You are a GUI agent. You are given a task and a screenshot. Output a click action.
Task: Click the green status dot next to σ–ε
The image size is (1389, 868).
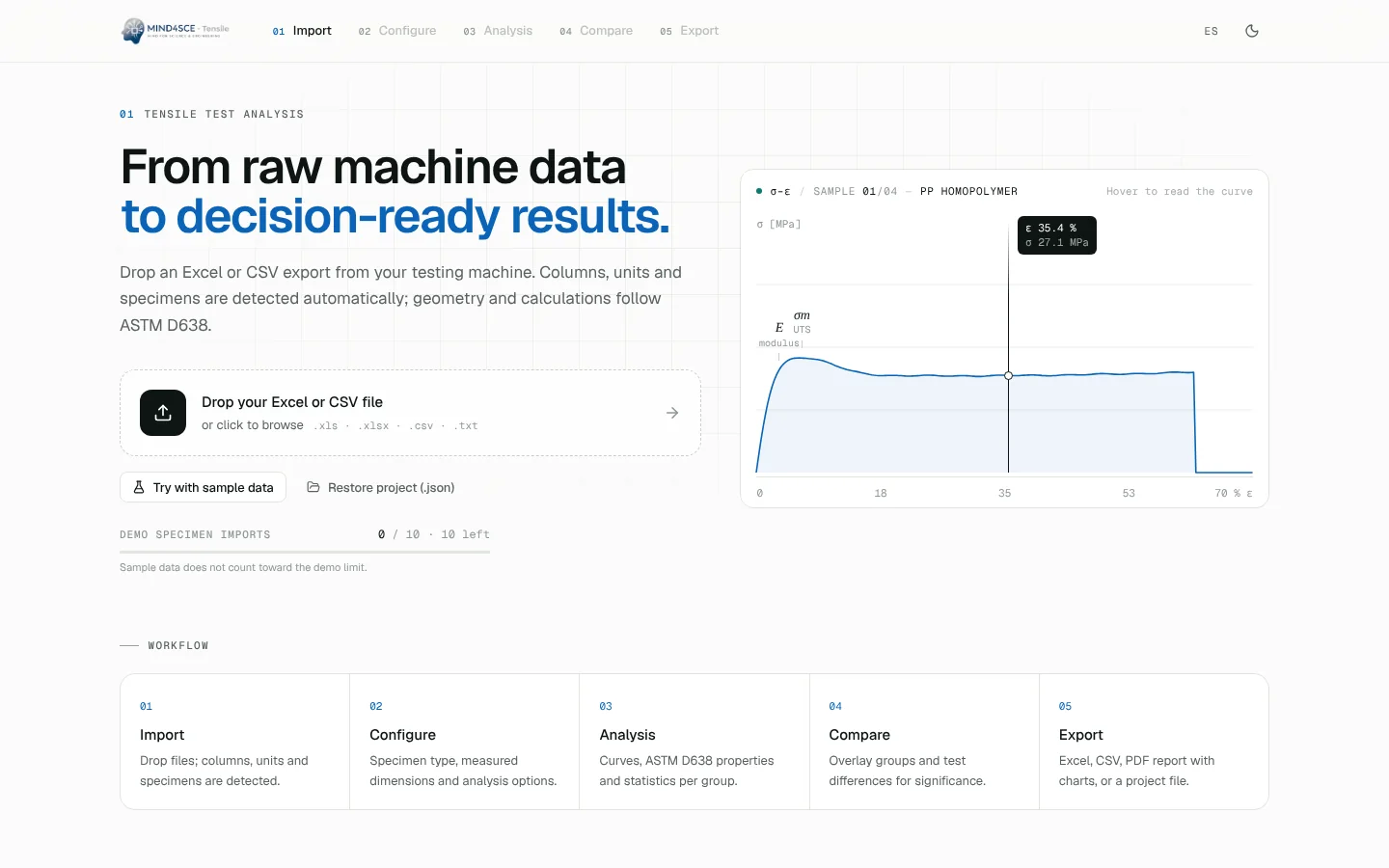759,191
